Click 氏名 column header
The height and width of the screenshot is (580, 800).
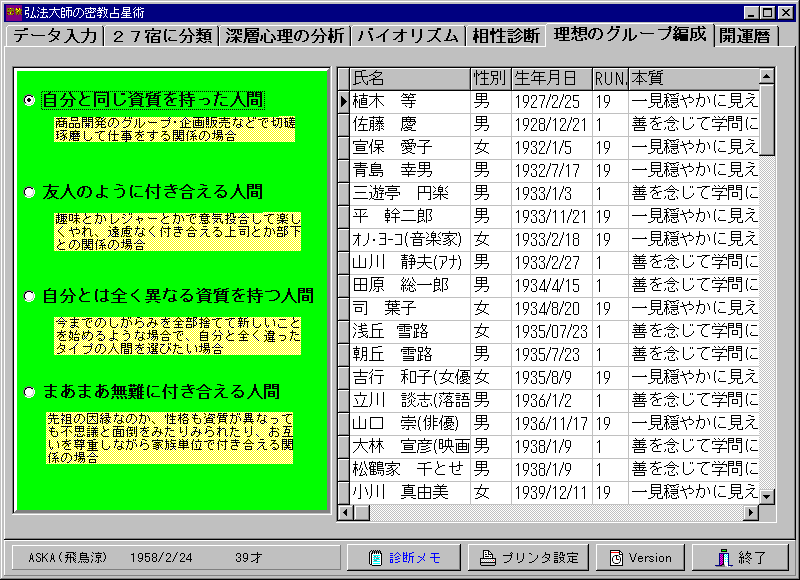[x=410, y=79]
